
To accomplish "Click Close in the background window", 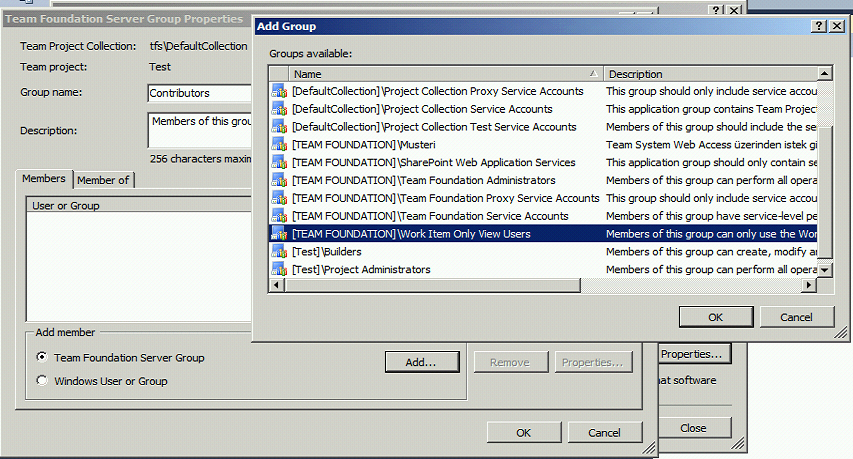I will coord(694,428).
